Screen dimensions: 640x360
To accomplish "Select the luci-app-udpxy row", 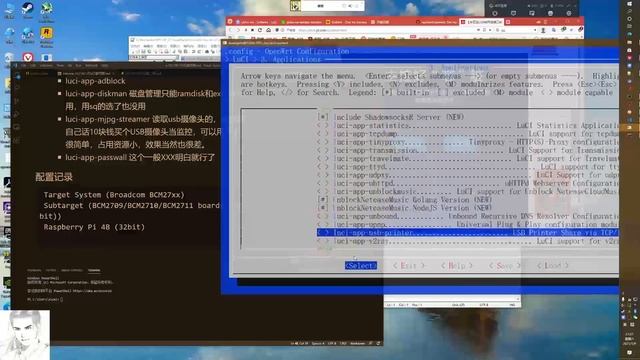I will pyautogui.click(x=467, y=175).
